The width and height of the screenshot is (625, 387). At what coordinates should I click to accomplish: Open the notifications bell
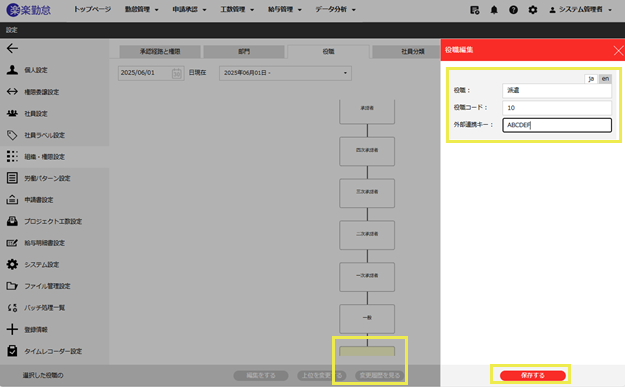pos(494,10)
